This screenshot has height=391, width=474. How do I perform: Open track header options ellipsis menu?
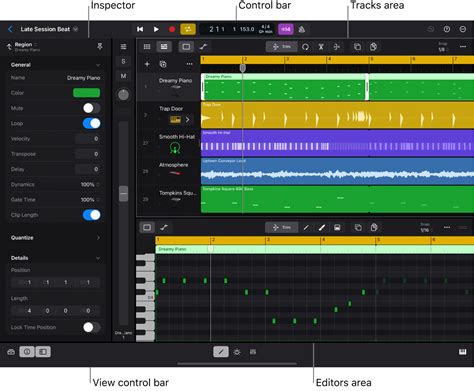[189, 64]
